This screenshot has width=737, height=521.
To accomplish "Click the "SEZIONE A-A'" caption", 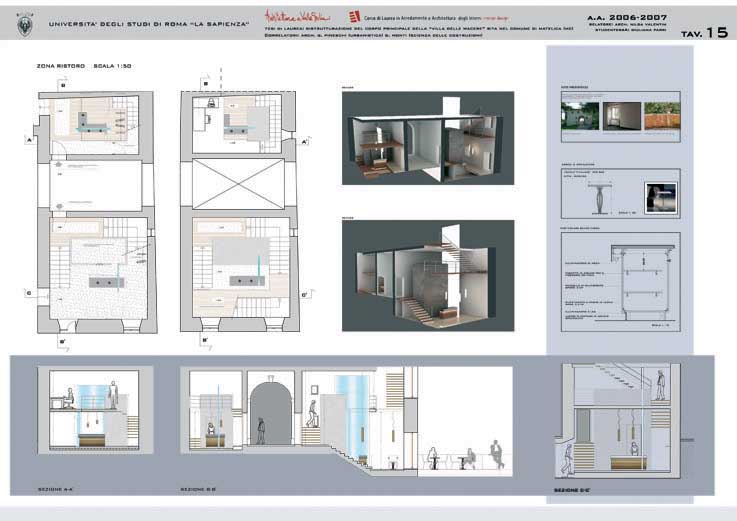I will tap(55, 489).
